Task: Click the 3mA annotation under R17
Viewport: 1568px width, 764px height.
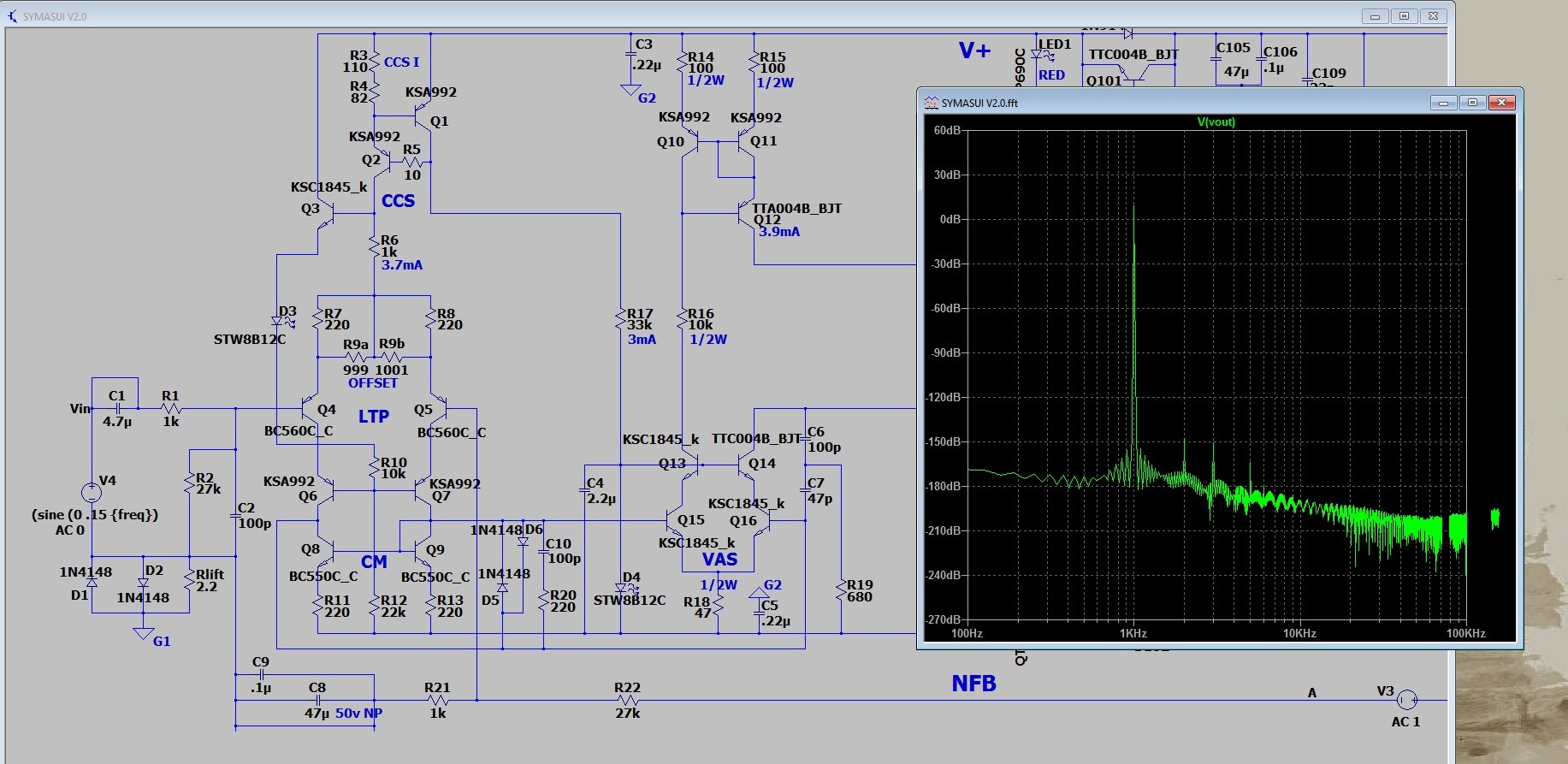Action: 642,340
